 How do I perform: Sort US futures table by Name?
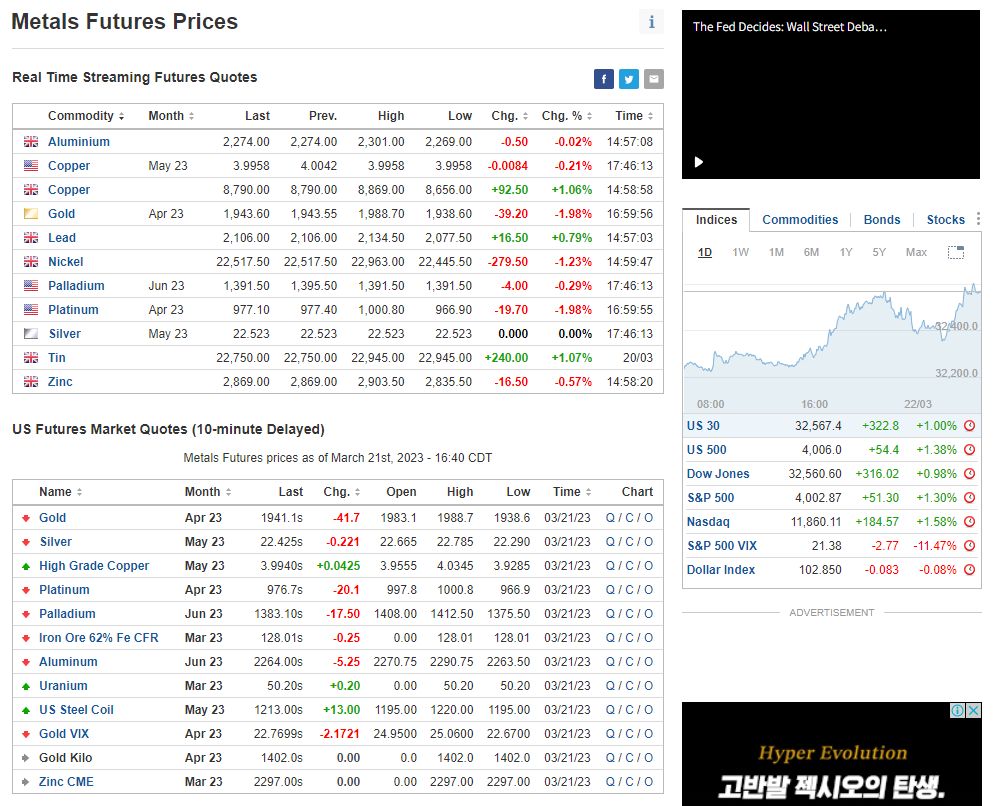[x=60, y=492]
